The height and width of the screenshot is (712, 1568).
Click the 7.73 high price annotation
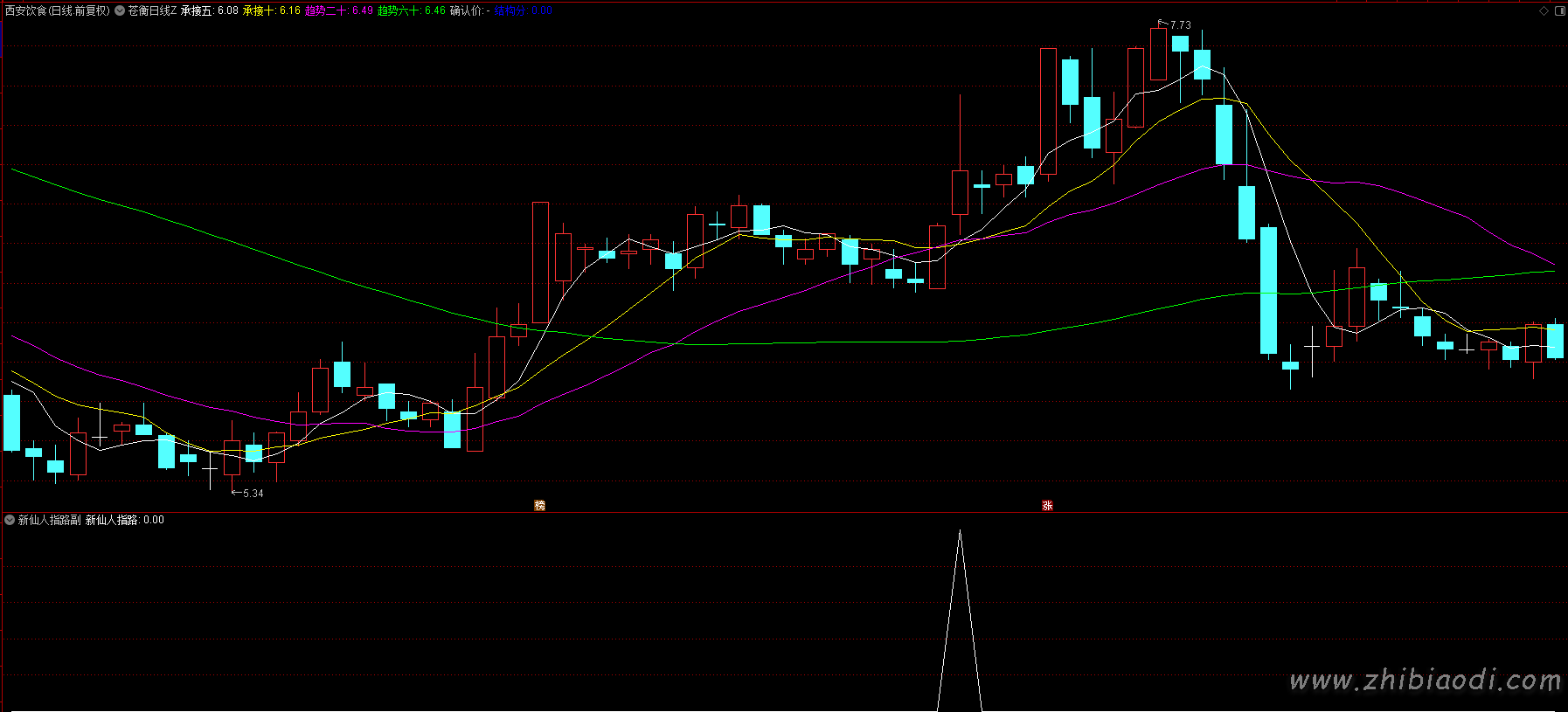[1180, 25]
